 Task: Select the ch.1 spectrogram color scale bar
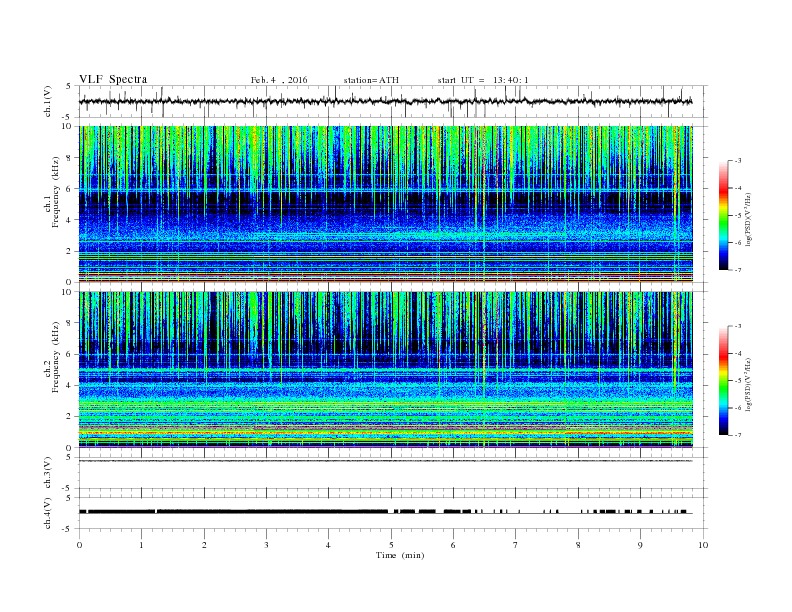tap(723, 215)
